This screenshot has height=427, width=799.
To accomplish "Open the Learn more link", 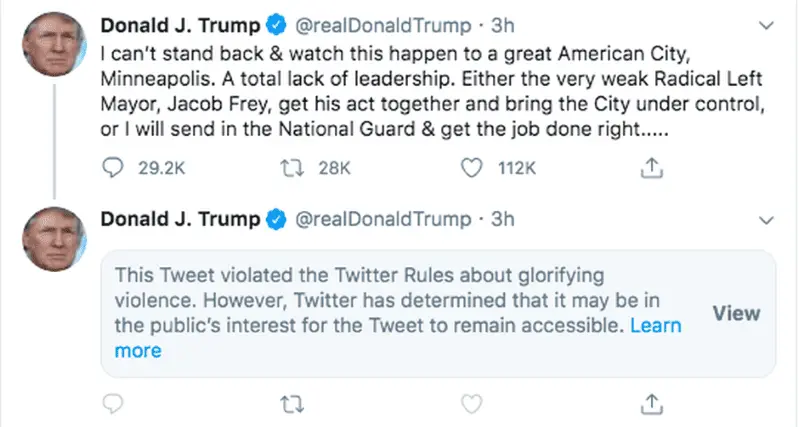I will click(655, 326).
